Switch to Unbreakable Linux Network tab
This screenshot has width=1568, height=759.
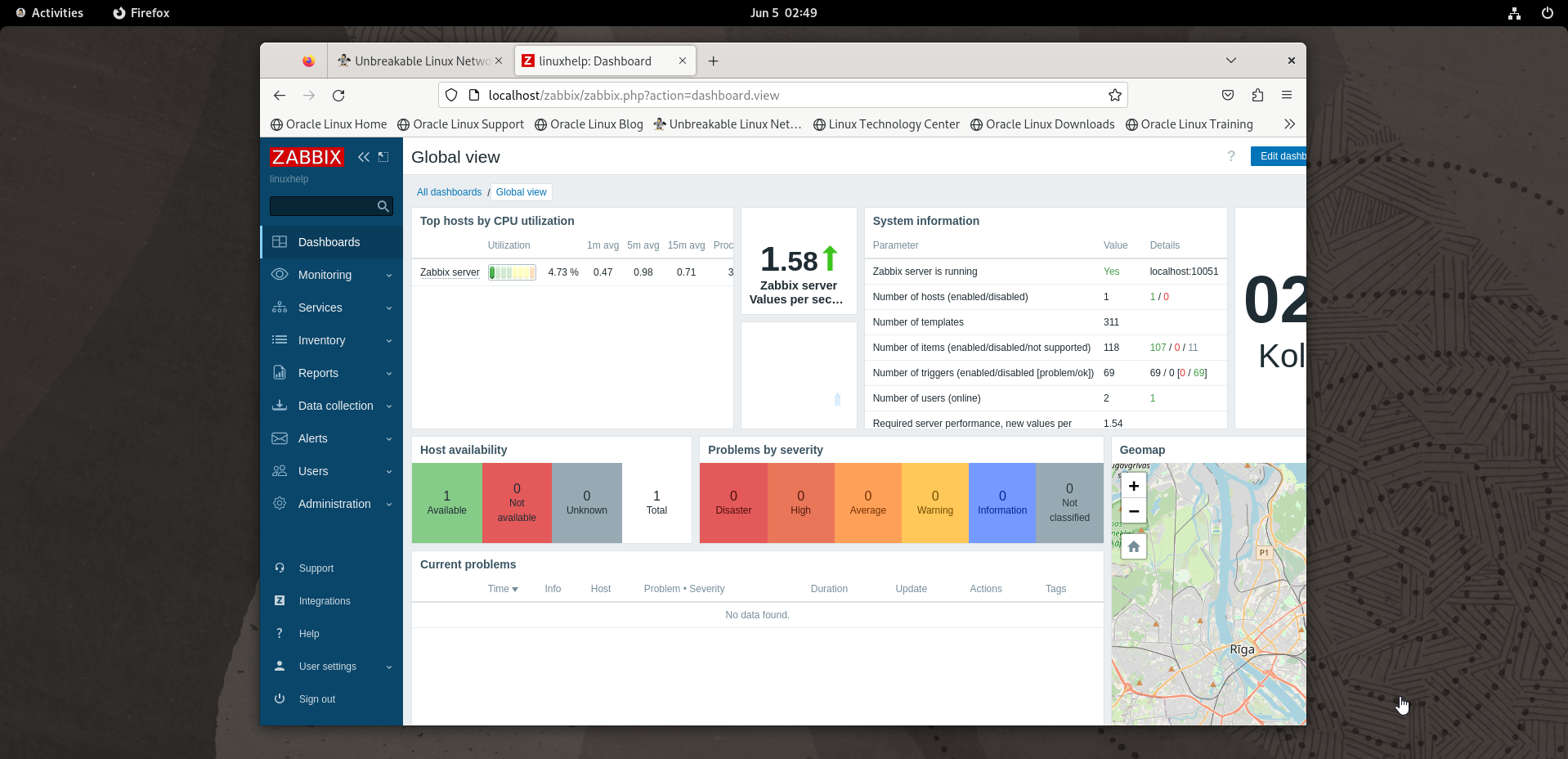[421, 61]
